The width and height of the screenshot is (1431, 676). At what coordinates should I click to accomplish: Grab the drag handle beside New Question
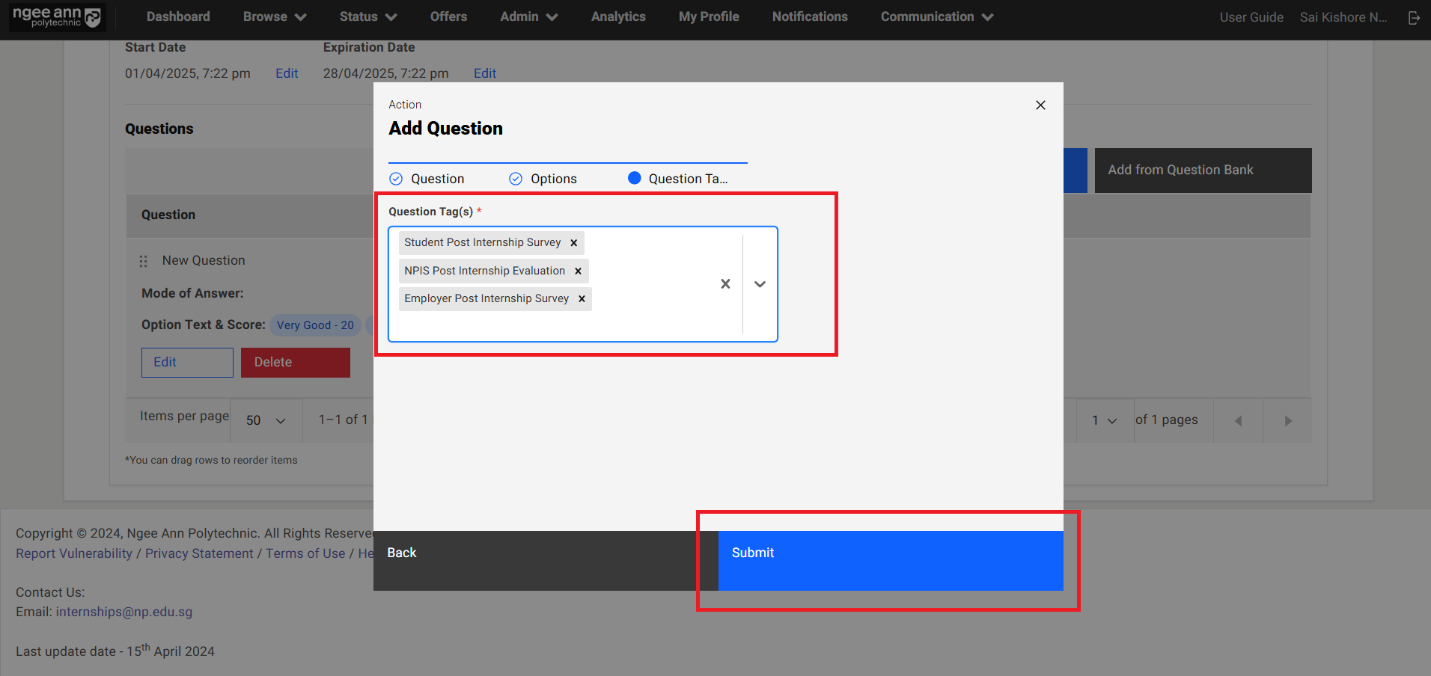[x=144, y=261]
